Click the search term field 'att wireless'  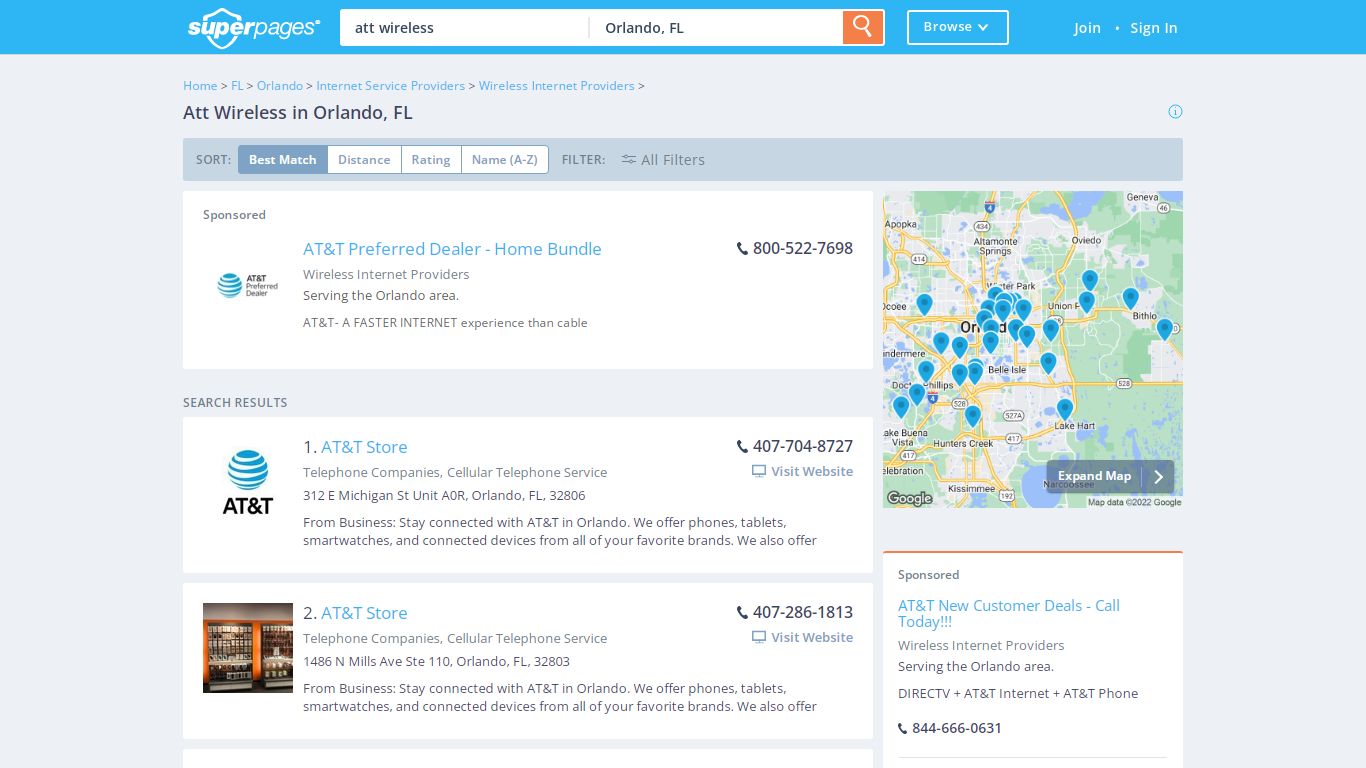[x=464, y=28]
